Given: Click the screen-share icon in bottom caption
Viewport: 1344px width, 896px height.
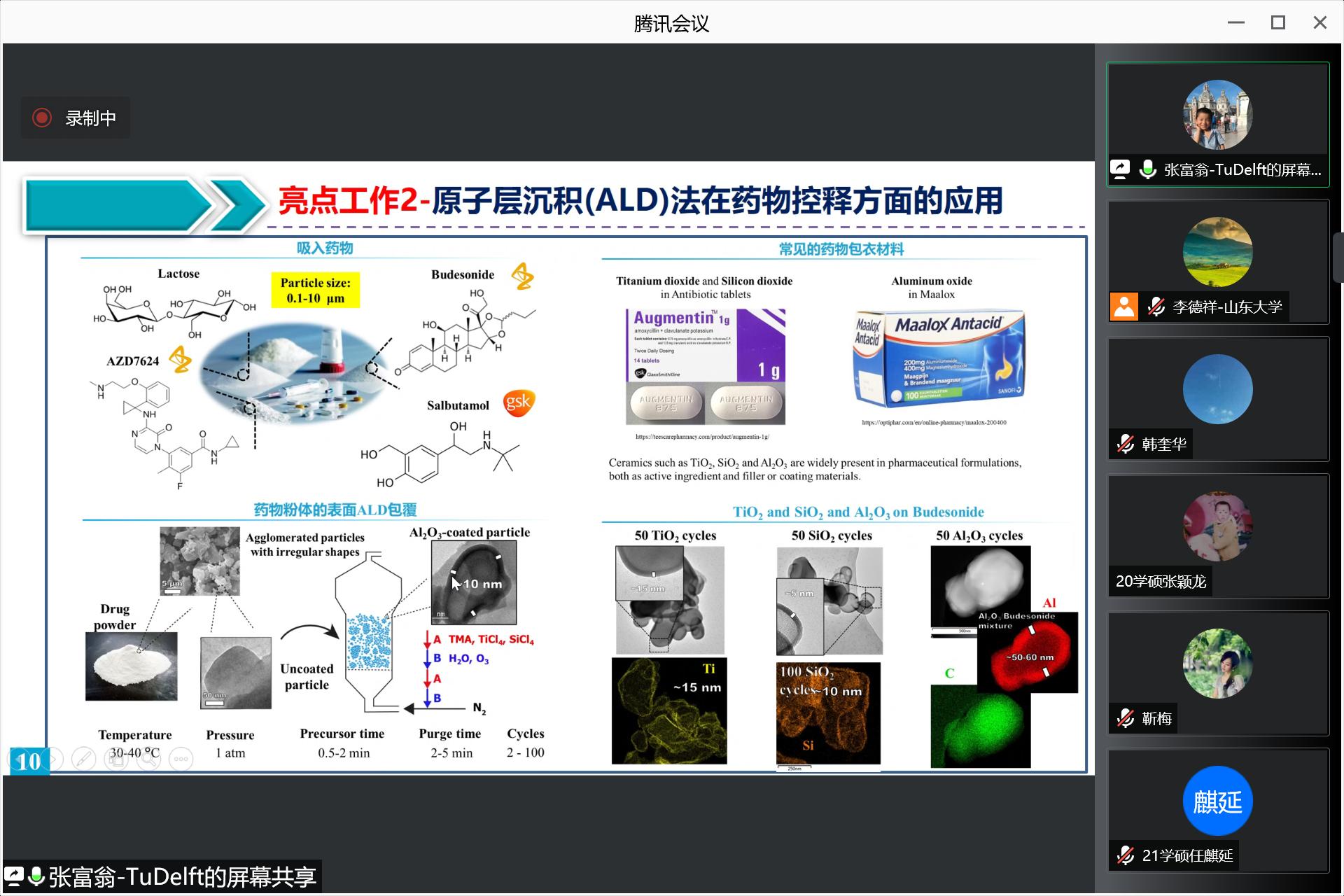Looking at the screenshot, I should coord(13,876).
